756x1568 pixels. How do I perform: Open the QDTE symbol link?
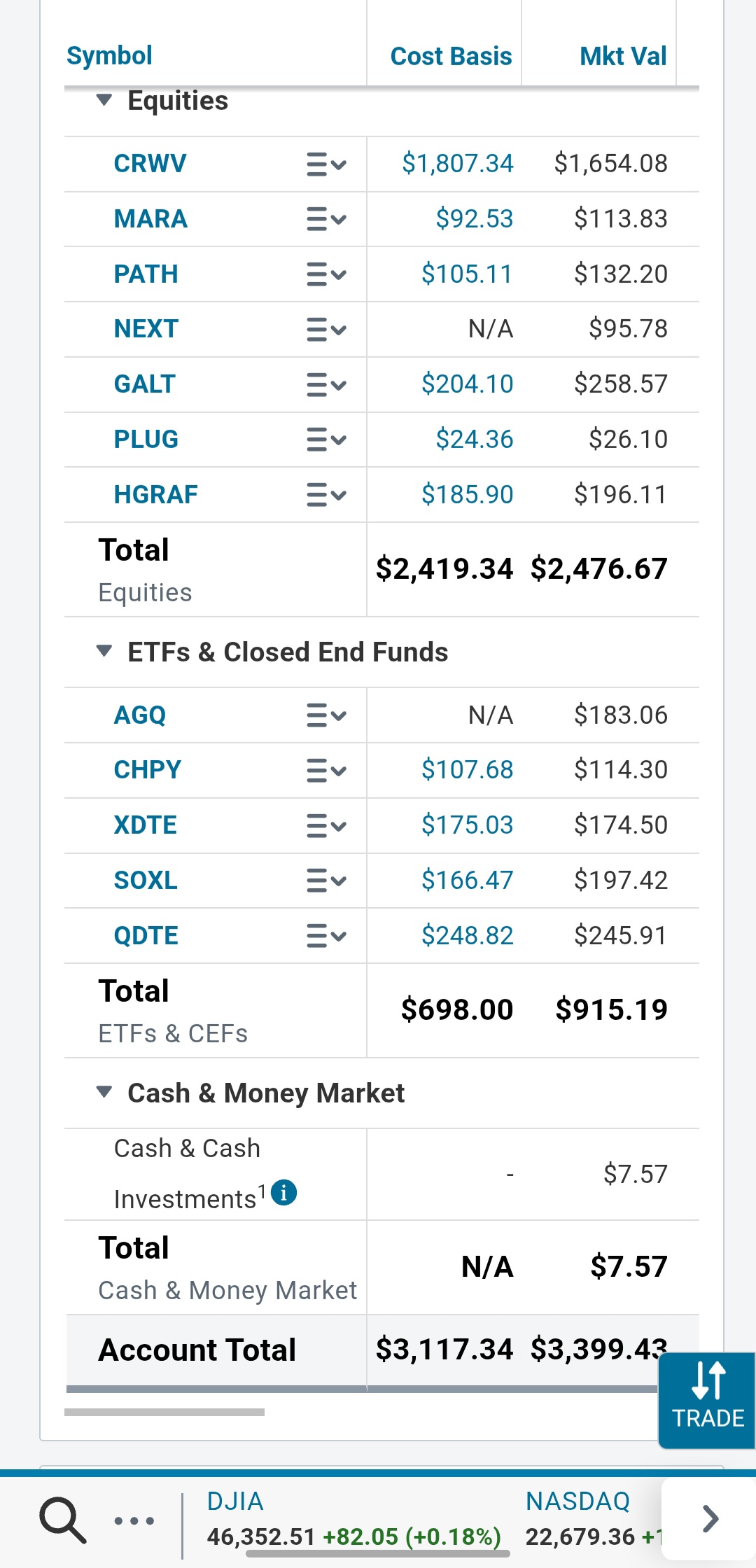click(146, 936)
